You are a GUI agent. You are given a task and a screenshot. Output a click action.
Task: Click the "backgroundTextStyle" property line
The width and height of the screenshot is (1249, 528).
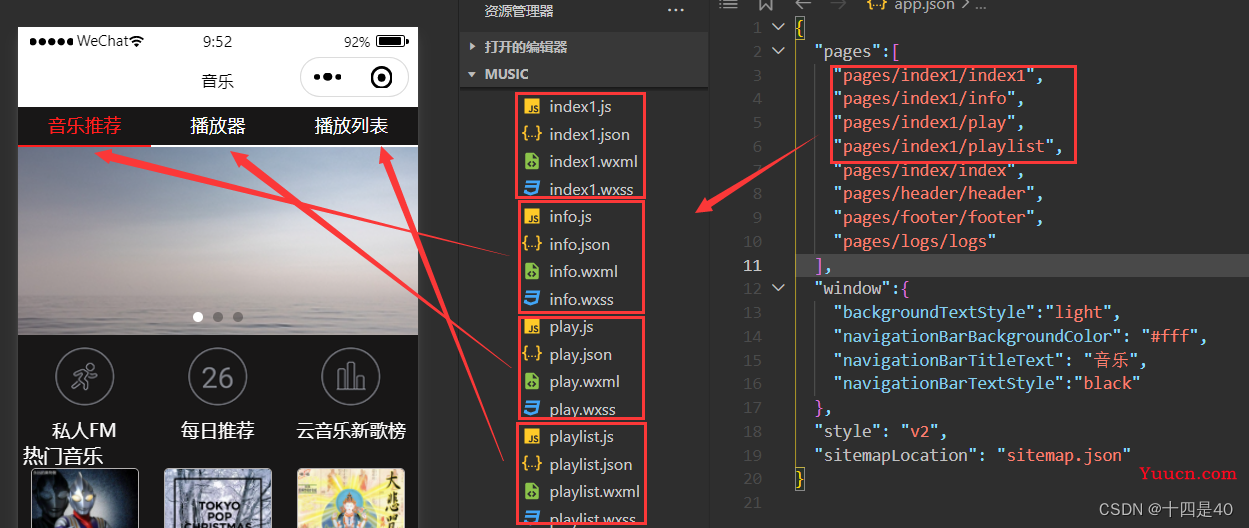(x=978, y=312)
